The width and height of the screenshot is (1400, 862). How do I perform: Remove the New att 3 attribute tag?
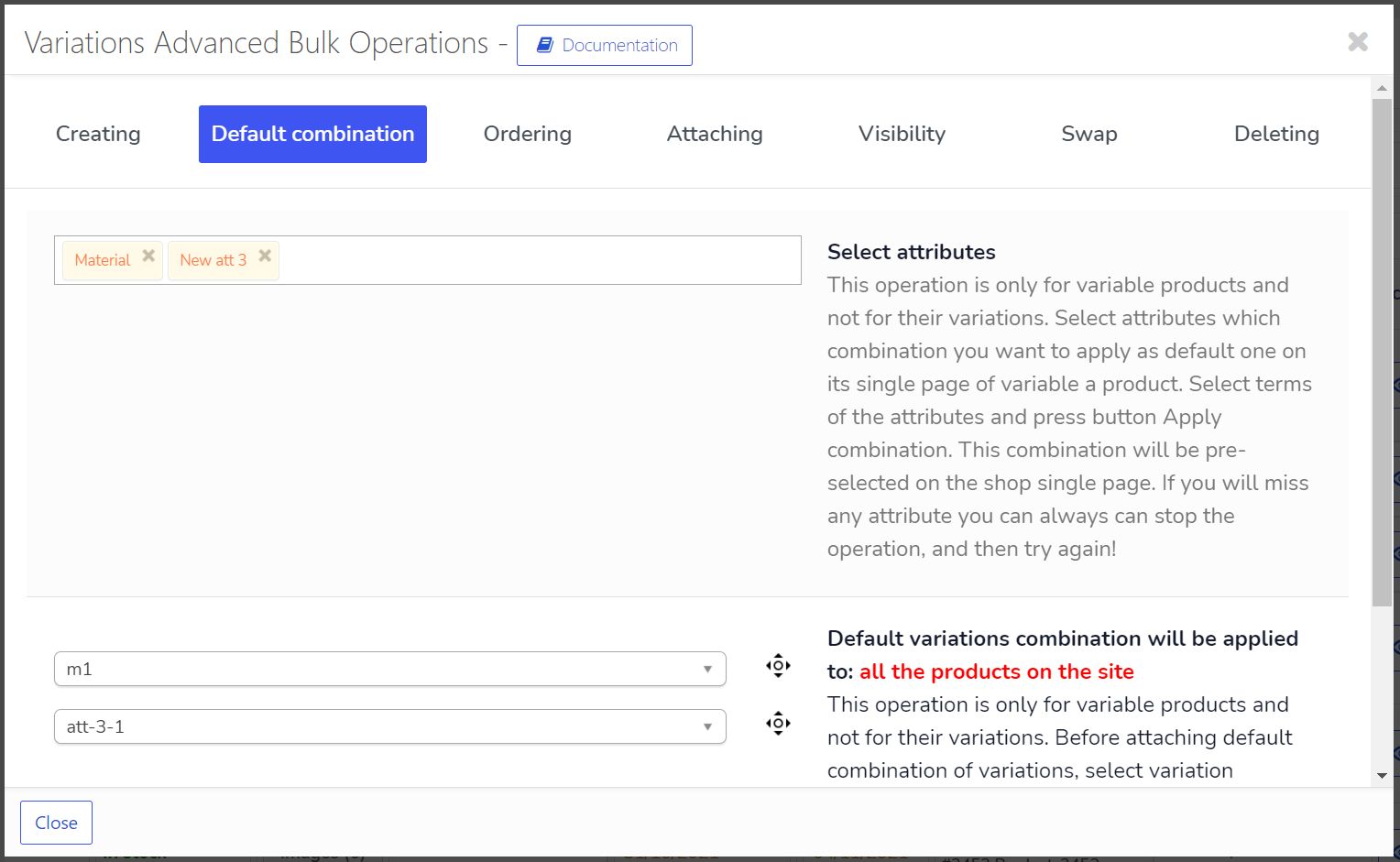pyautogui.click(x=265, y=256)
